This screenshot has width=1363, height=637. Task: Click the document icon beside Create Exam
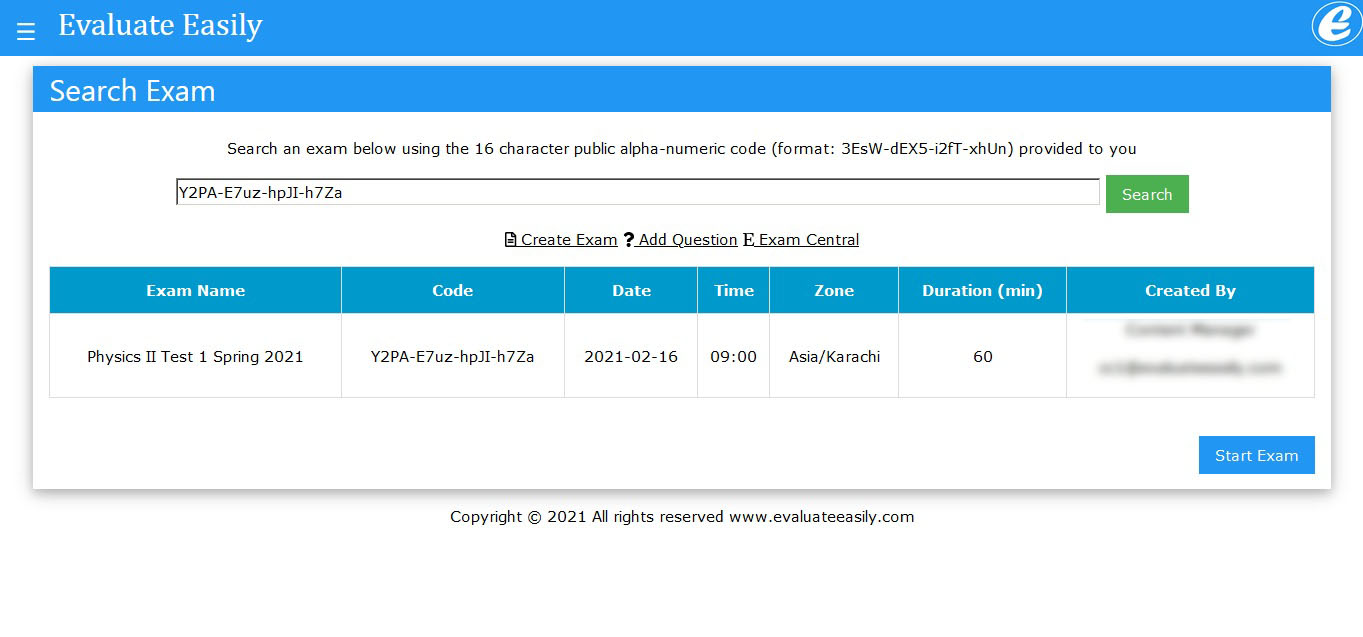(x=511, y=240)
